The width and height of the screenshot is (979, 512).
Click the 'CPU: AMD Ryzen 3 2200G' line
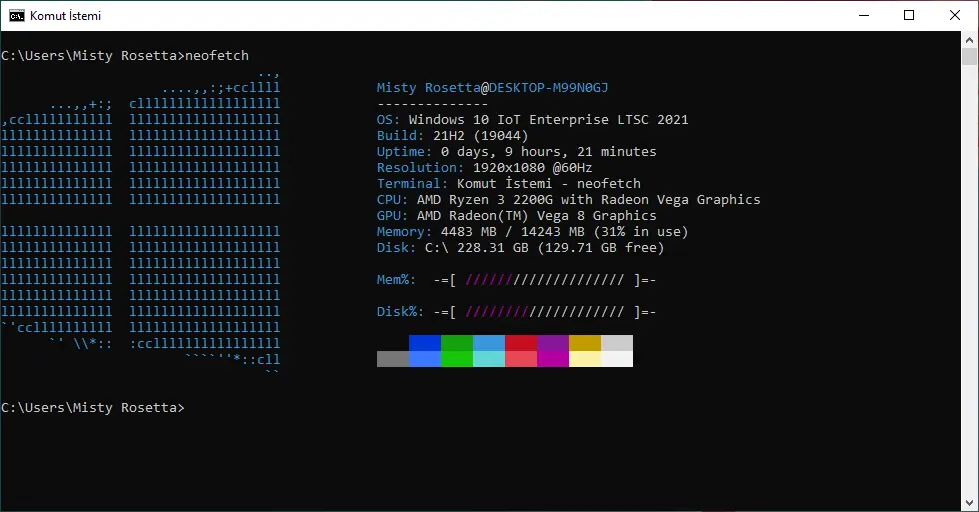click(569, 200)
